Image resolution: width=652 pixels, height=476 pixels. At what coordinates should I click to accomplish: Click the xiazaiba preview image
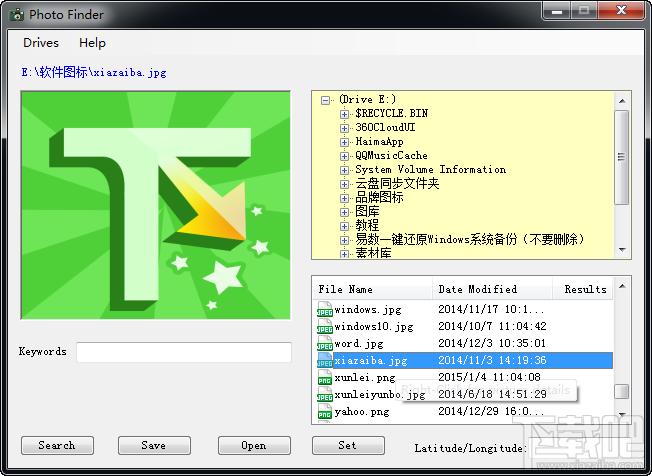coord(156,205)
